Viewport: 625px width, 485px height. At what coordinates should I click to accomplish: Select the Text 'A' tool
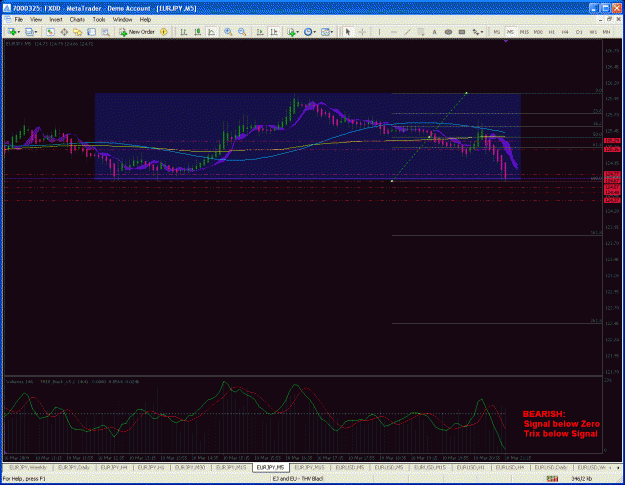[434, 32]
